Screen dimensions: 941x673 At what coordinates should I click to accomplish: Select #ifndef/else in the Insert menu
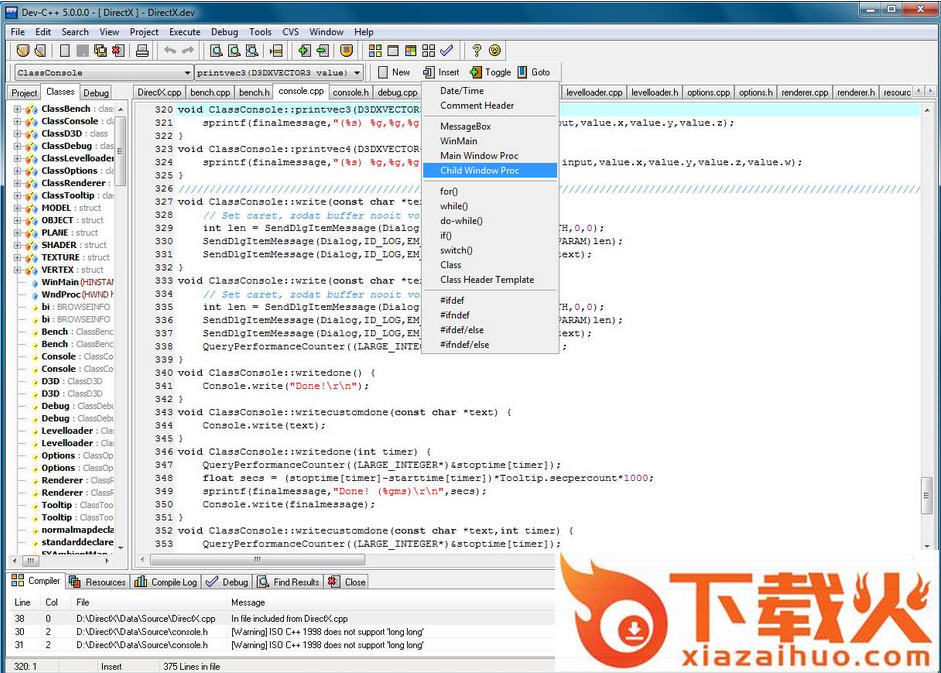[x=490, y=345]
